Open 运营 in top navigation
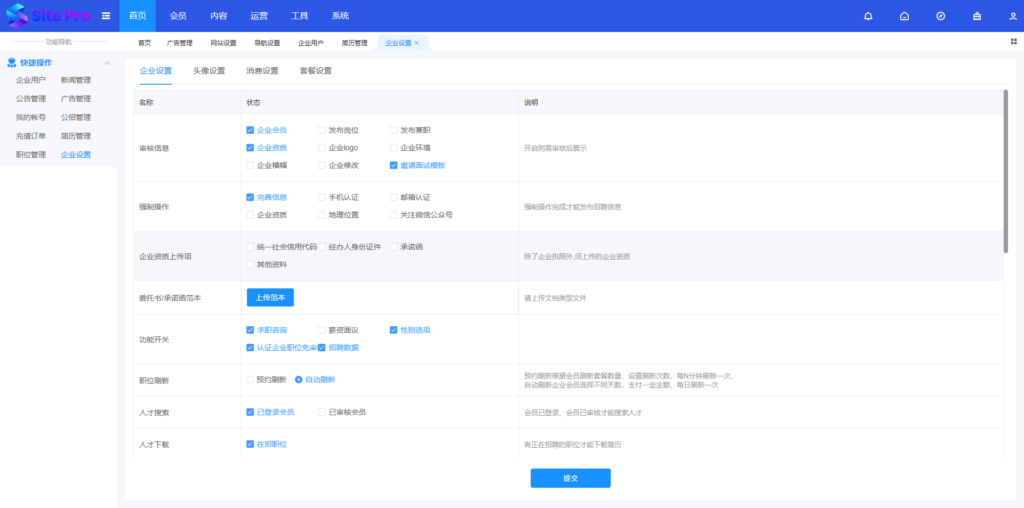Screen dimensions: 1024x508 coord(259,16)
